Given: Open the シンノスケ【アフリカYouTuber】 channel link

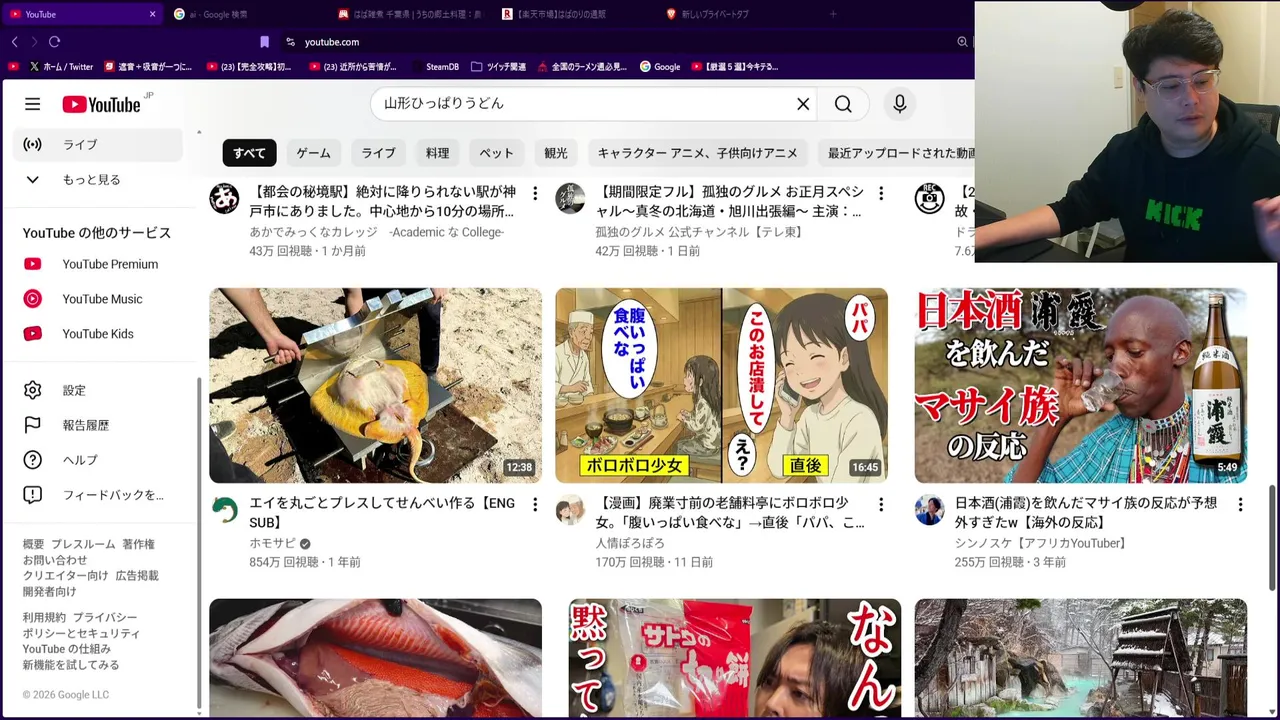Looking at the screenshot, I should click(x=1043, y=543).
